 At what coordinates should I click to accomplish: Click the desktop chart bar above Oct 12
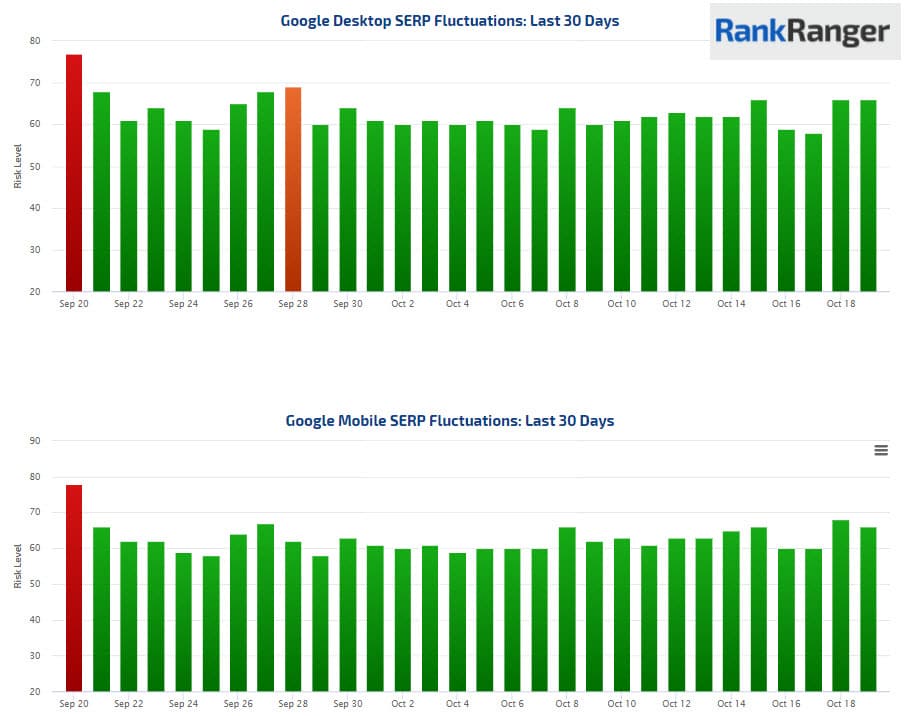point(676,202)
